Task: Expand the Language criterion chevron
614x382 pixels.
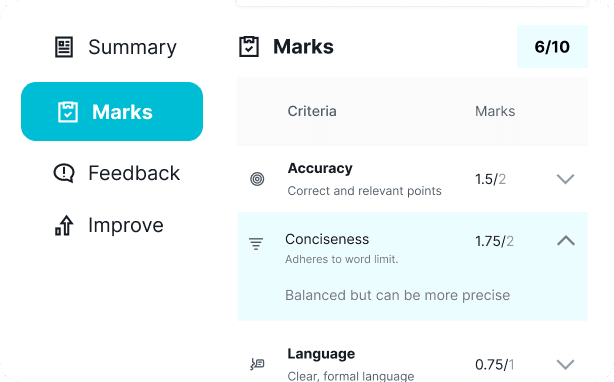Action: click(565, 364)
